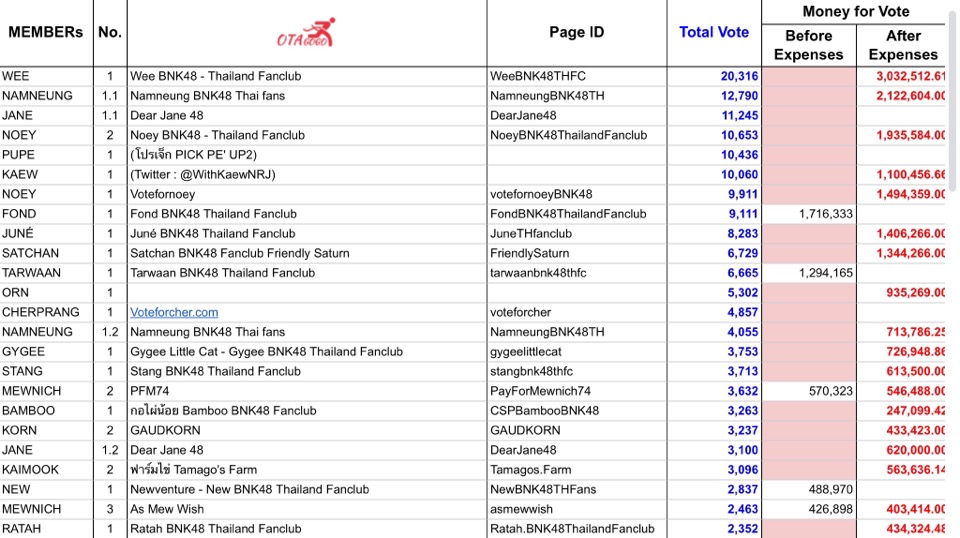Click the page ID 'FondBNK48ThailandFanclub'
The height and width of the screenshot is (538, 960).
tap(568, 214)
